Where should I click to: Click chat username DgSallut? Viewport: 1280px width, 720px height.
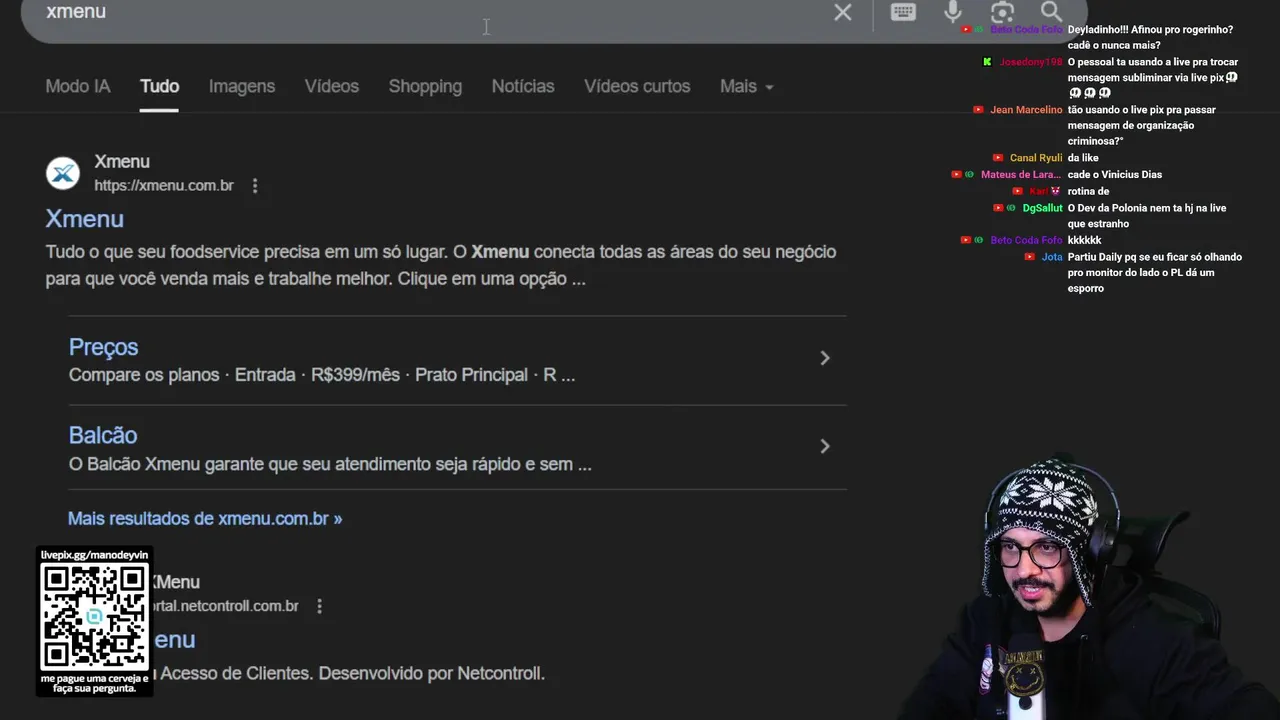point(1042,208)
